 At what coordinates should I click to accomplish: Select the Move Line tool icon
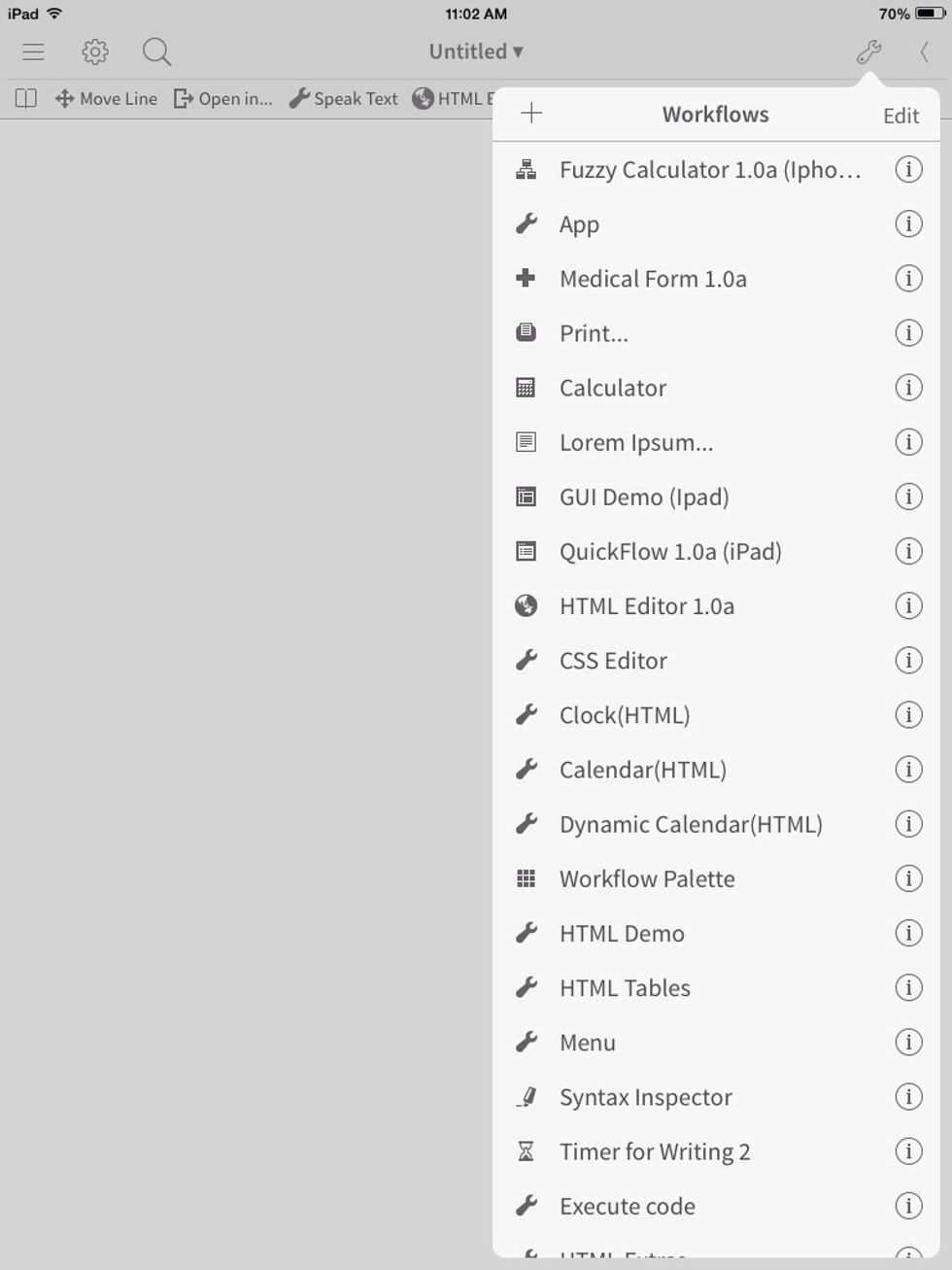click(x=64, y=98)
